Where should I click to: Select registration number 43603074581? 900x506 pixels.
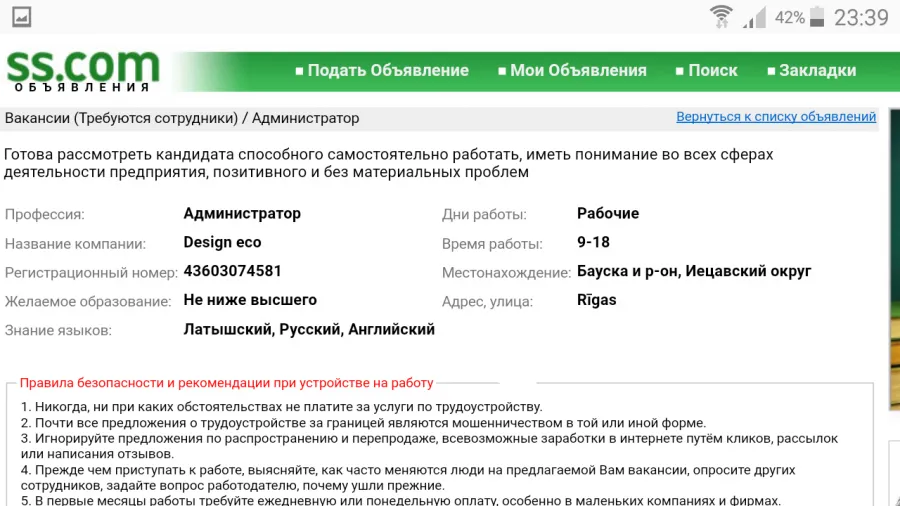pyautogui.click(x=232, y=271)
